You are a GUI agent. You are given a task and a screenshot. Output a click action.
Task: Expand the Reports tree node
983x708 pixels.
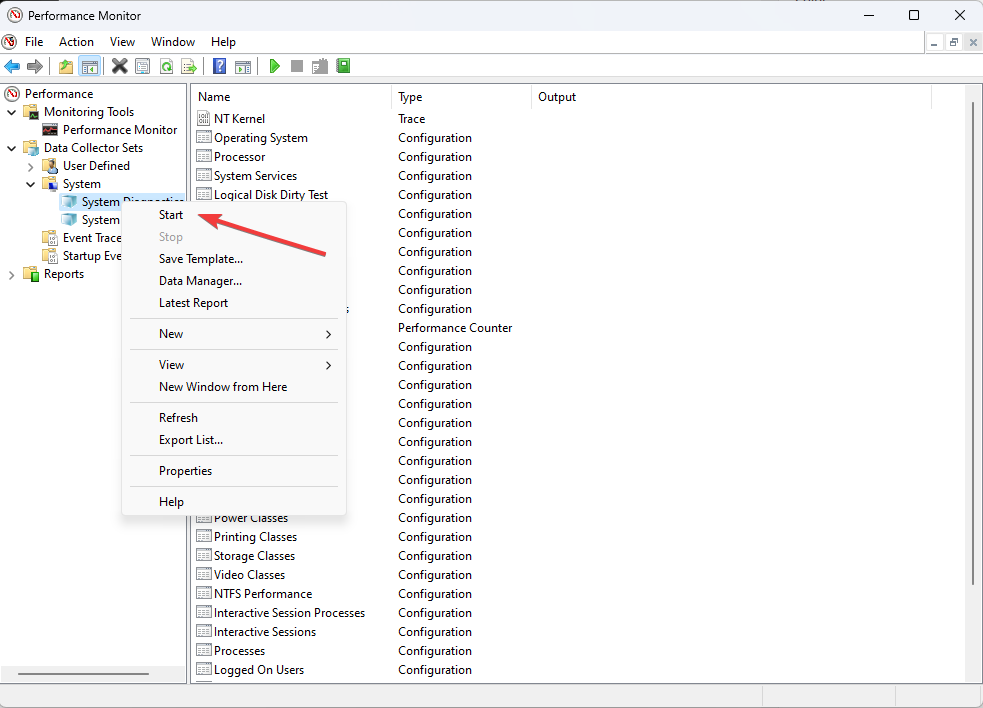pos(11,275)
